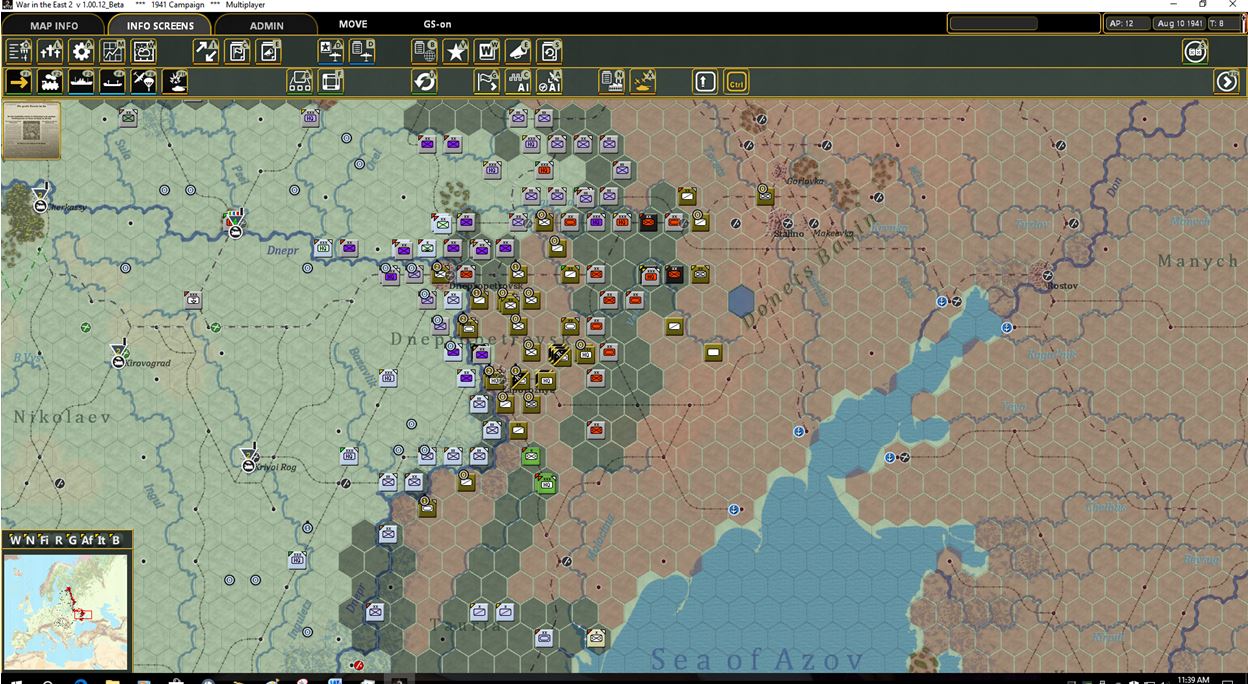Open the gear preferences icon
This screenshot has height=684, width=1248.
(82, 51)
